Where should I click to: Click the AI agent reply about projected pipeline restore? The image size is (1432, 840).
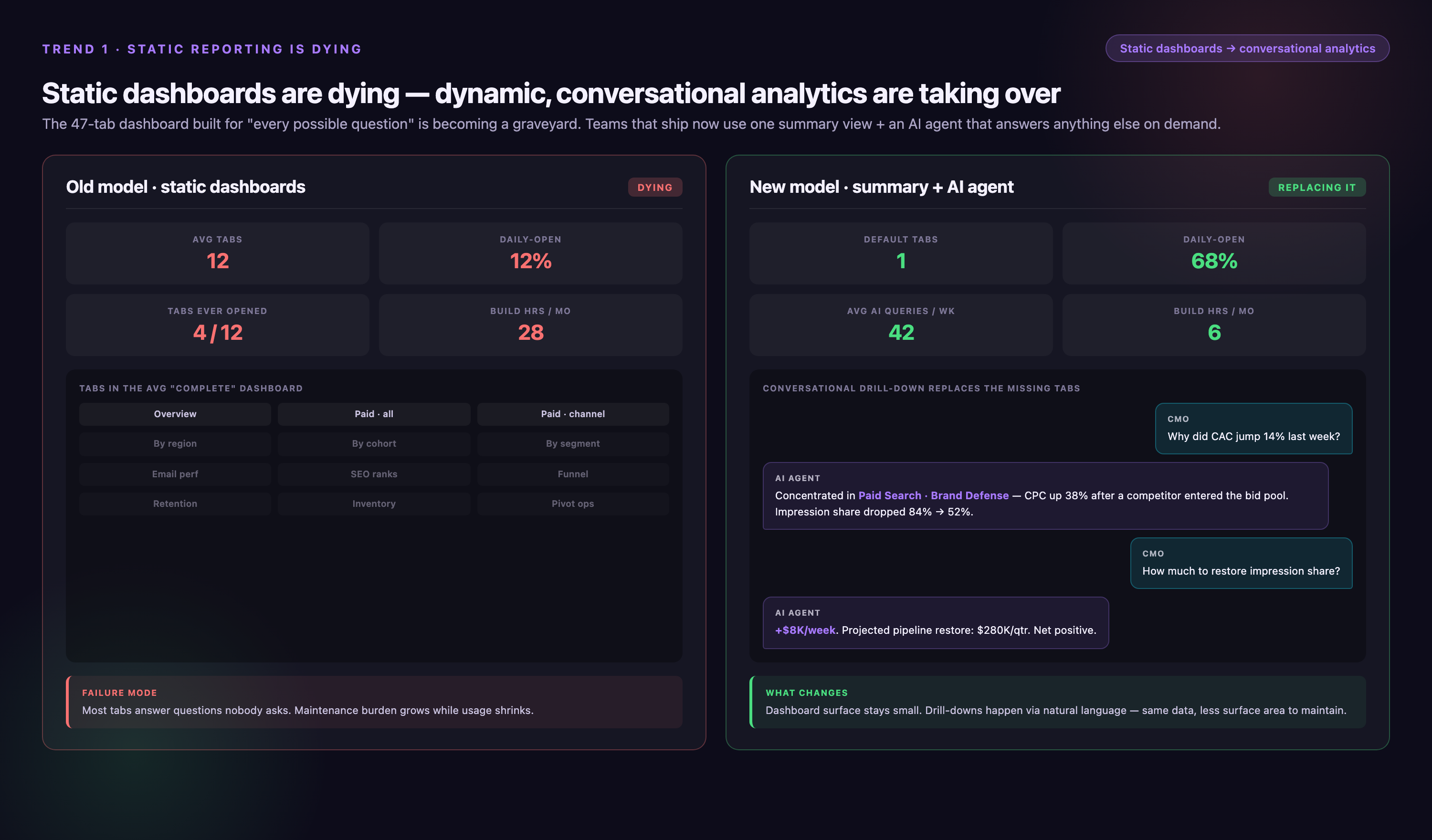pos(936,622)
